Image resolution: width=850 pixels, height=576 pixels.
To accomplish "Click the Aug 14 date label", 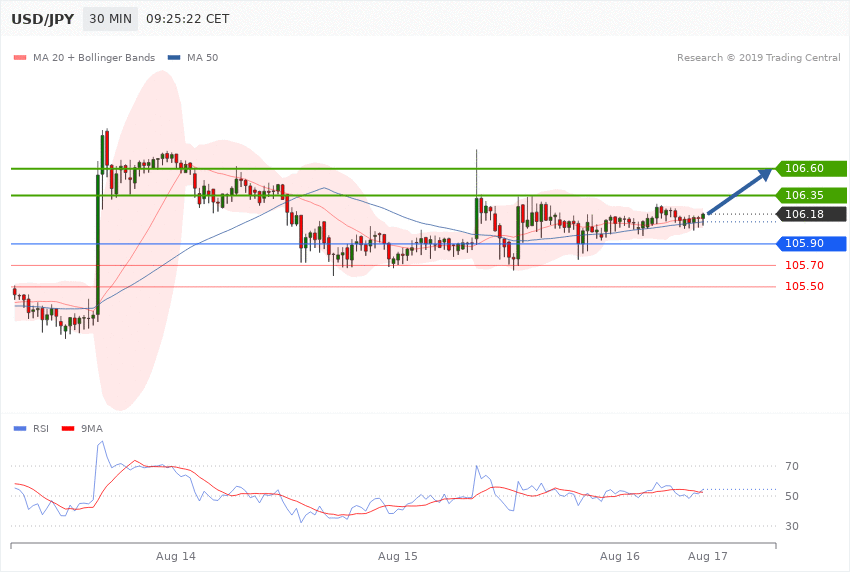I will (176, 556).
